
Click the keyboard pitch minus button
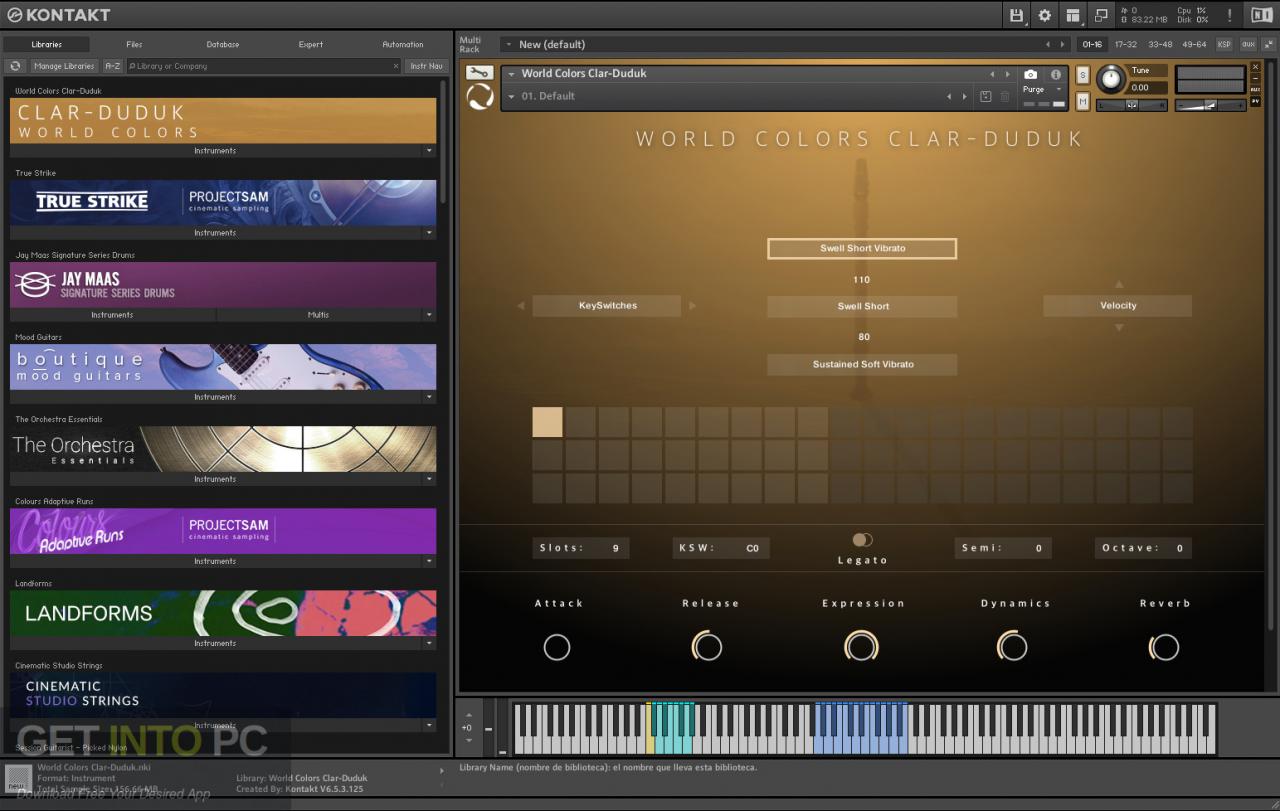tap(488, 728)
